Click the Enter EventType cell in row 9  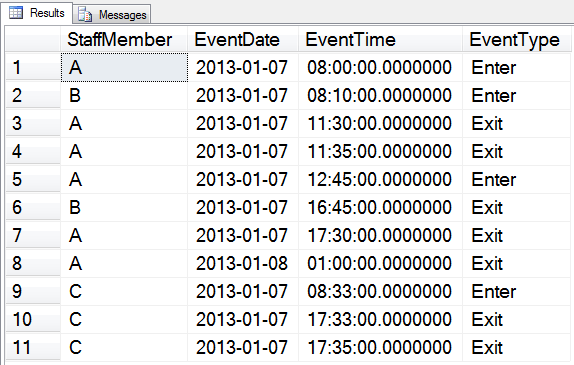518,291
